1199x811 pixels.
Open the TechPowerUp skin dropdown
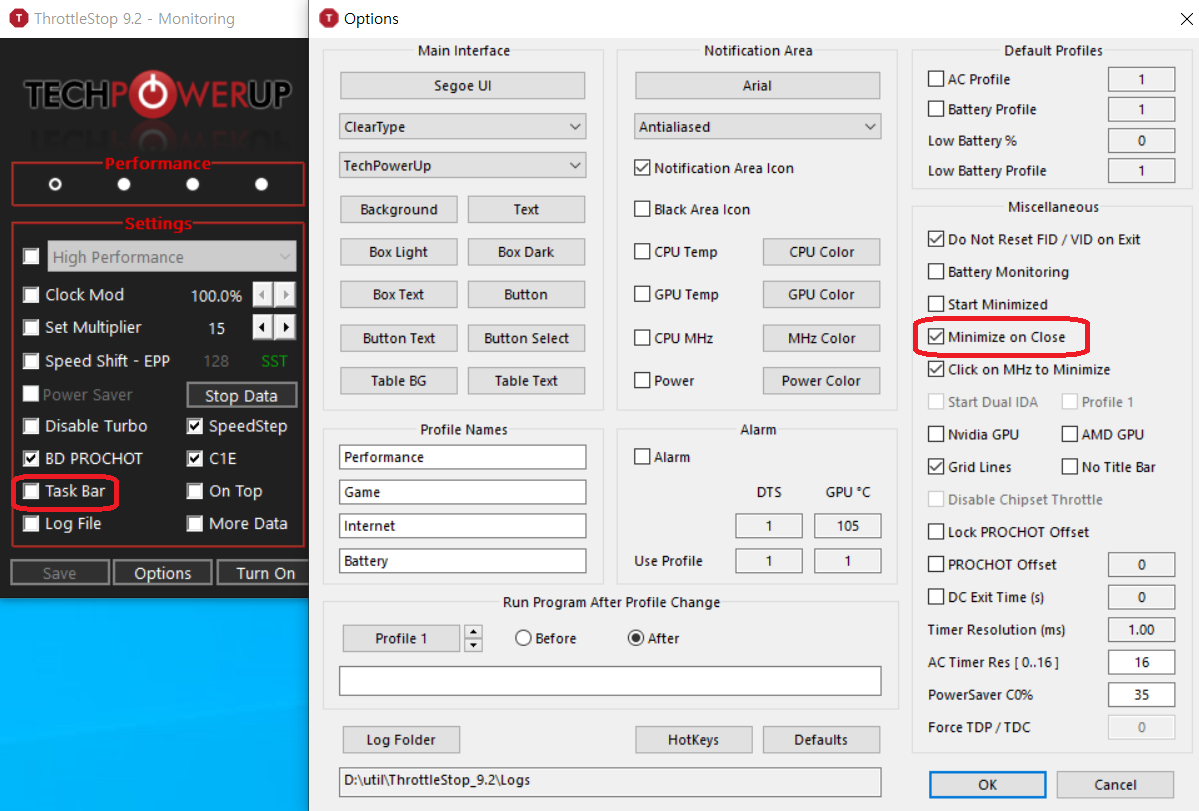[463, 166]
